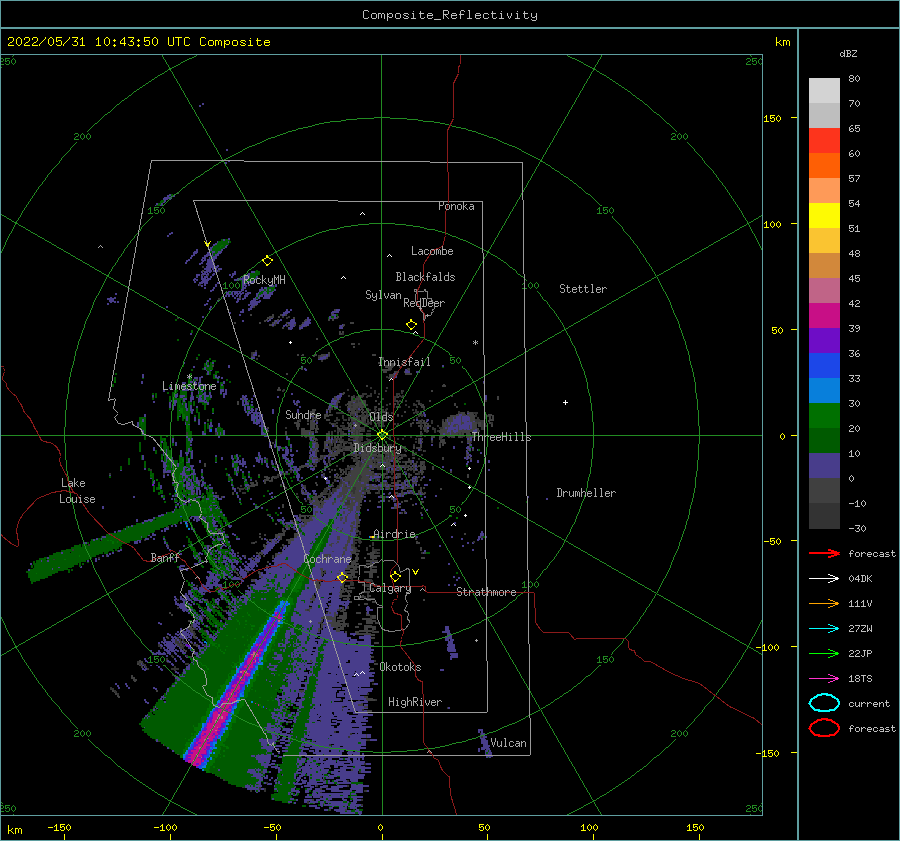
Task: Click the dark gray -30 dBZ swatch
Action: [x=824, y=515]
